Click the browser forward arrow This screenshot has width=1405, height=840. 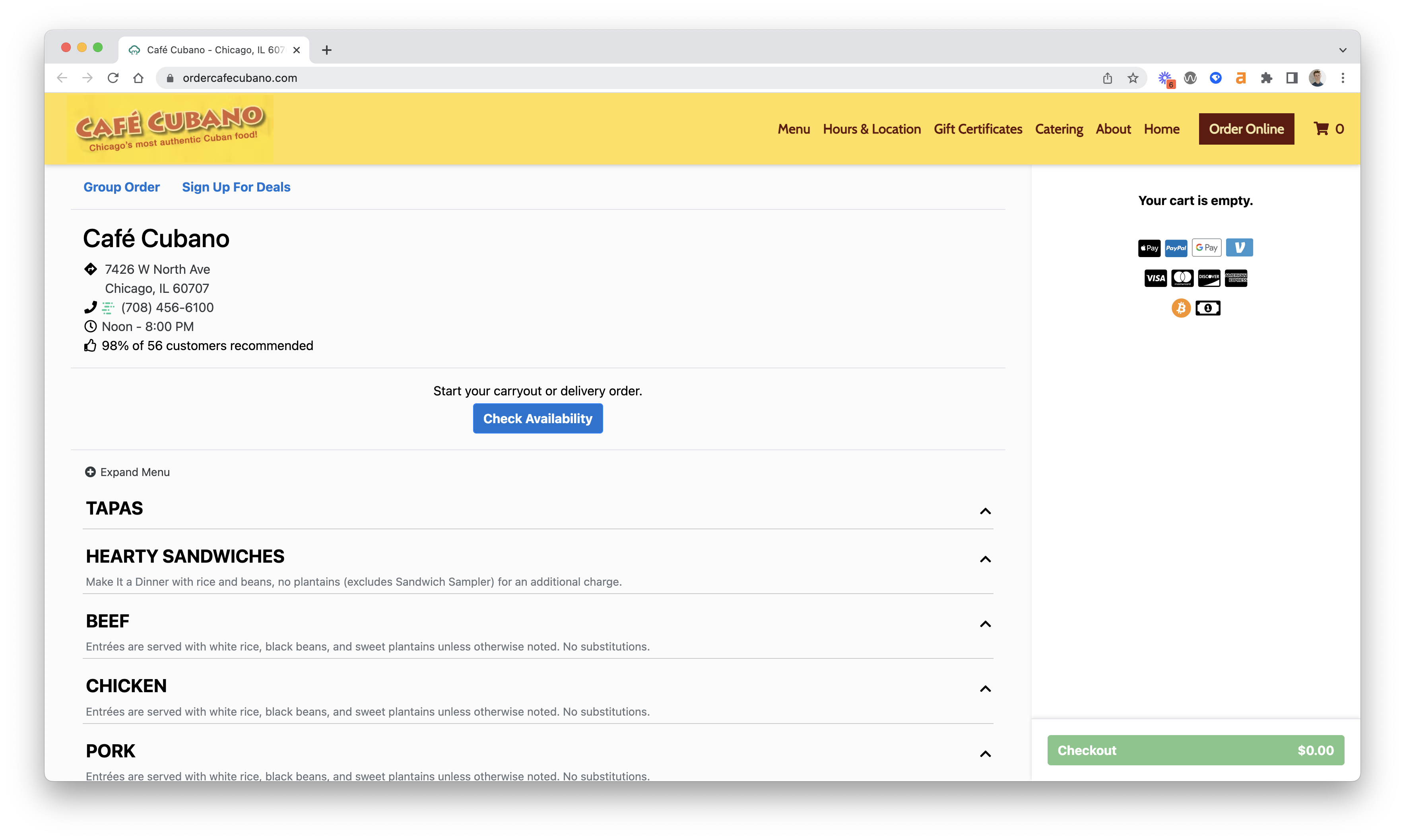[x=87, y=78]
